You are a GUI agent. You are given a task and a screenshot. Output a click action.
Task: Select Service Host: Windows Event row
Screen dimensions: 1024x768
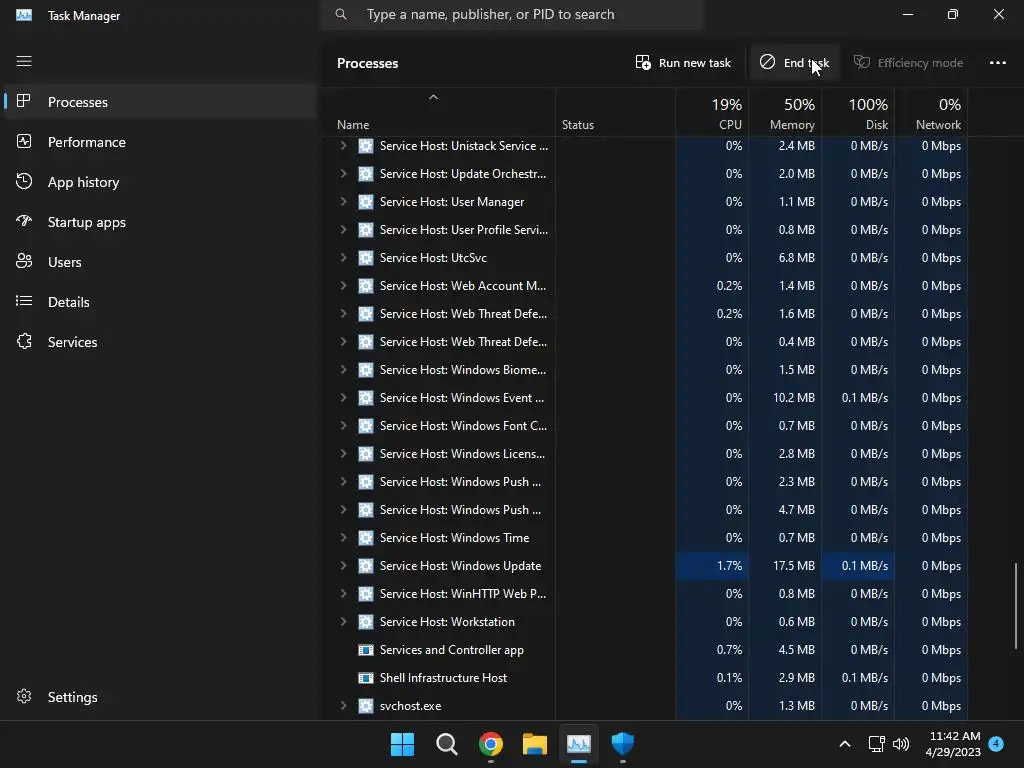[x=644, y=398]
